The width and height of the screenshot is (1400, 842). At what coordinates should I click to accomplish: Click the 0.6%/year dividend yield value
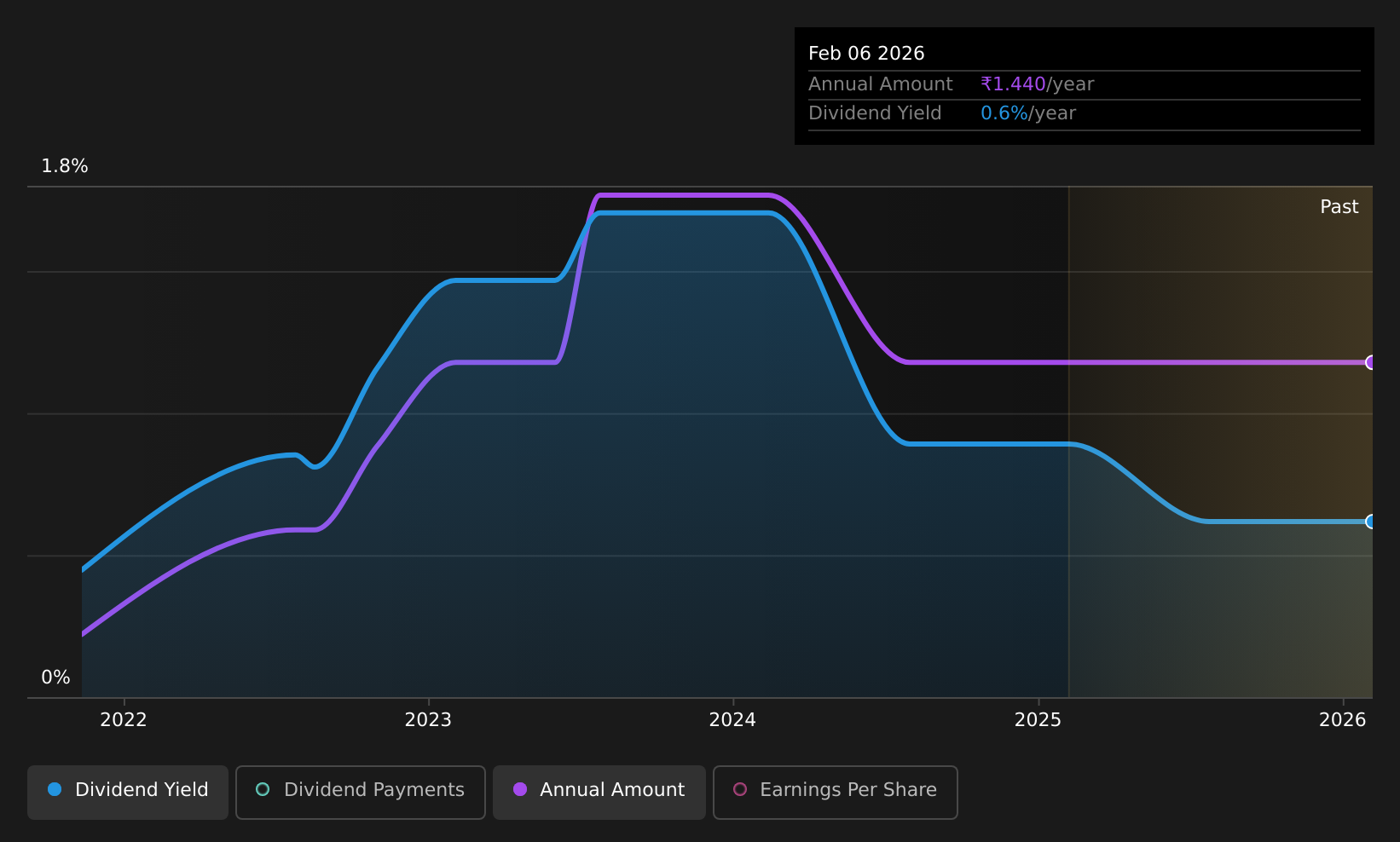(1028, 113)
